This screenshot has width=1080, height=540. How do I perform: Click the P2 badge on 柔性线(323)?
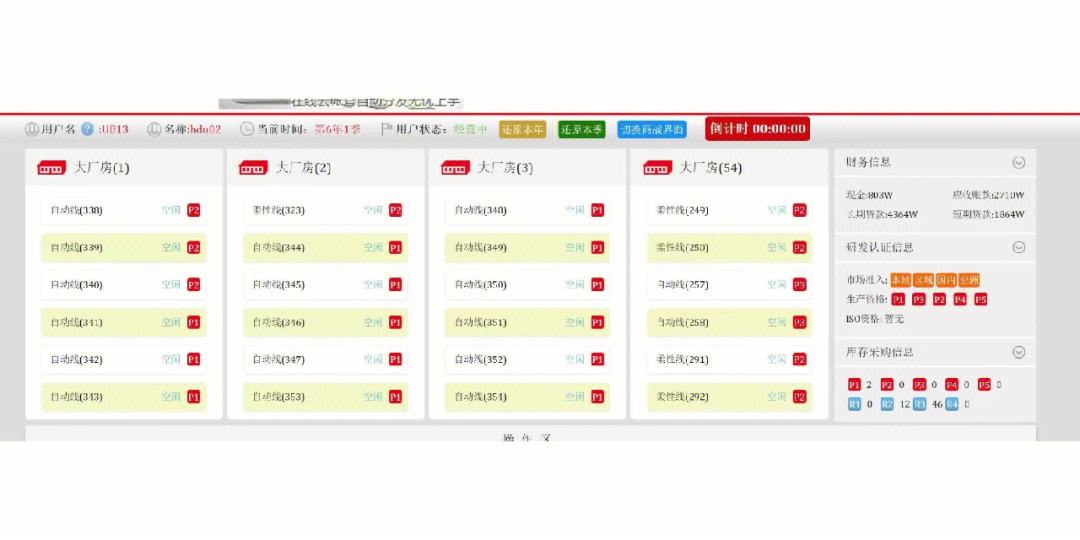pos(395,210)
